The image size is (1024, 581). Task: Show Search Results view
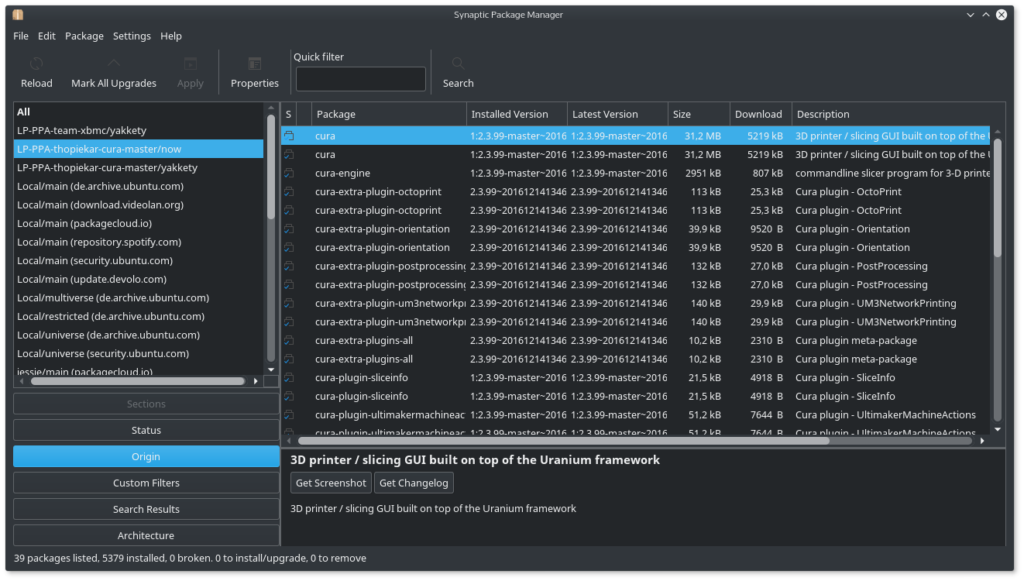pyautogui.click(x=146, y=510)
